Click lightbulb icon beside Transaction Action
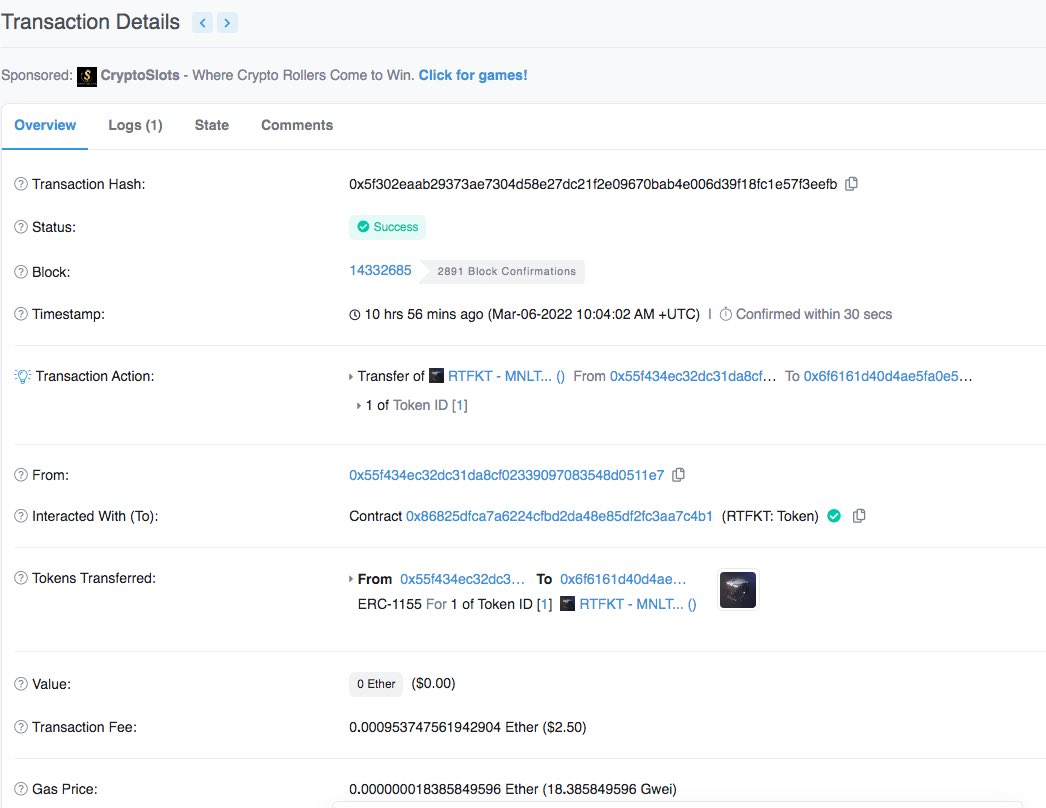This screenshot has height=808, width=1046. (x=23, y=376)
